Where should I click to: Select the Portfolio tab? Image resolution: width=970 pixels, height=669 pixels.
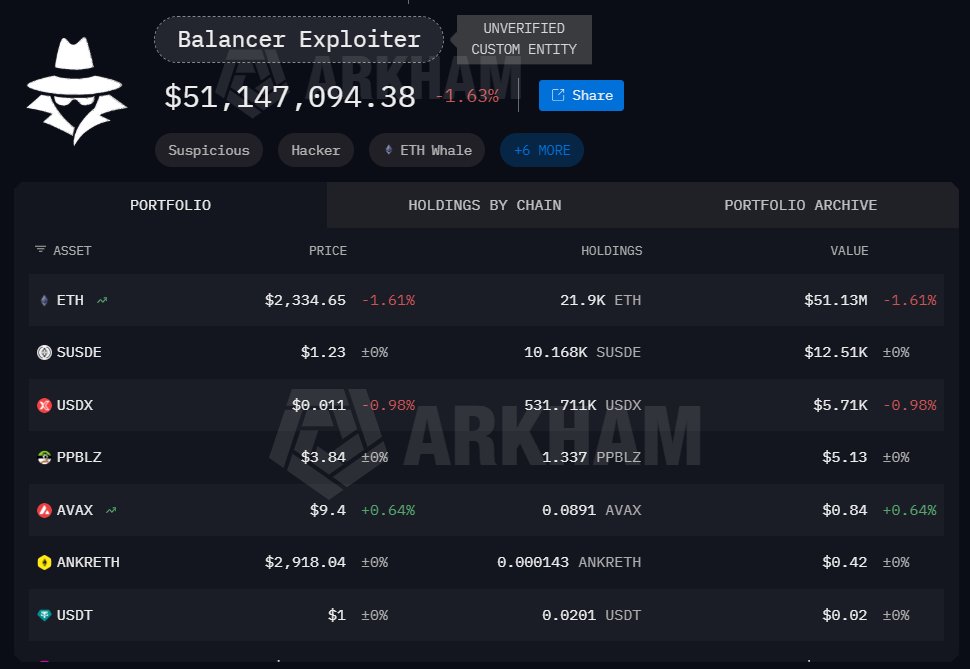point(170,205)
